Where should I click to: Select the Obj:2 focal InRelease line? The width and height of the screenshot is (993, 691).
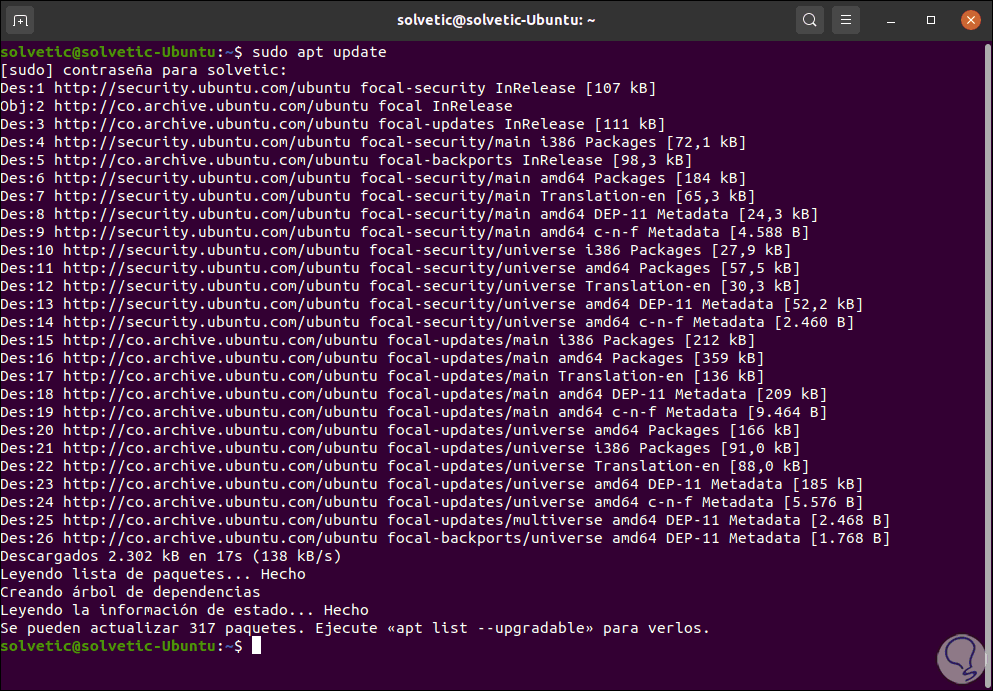256,106
